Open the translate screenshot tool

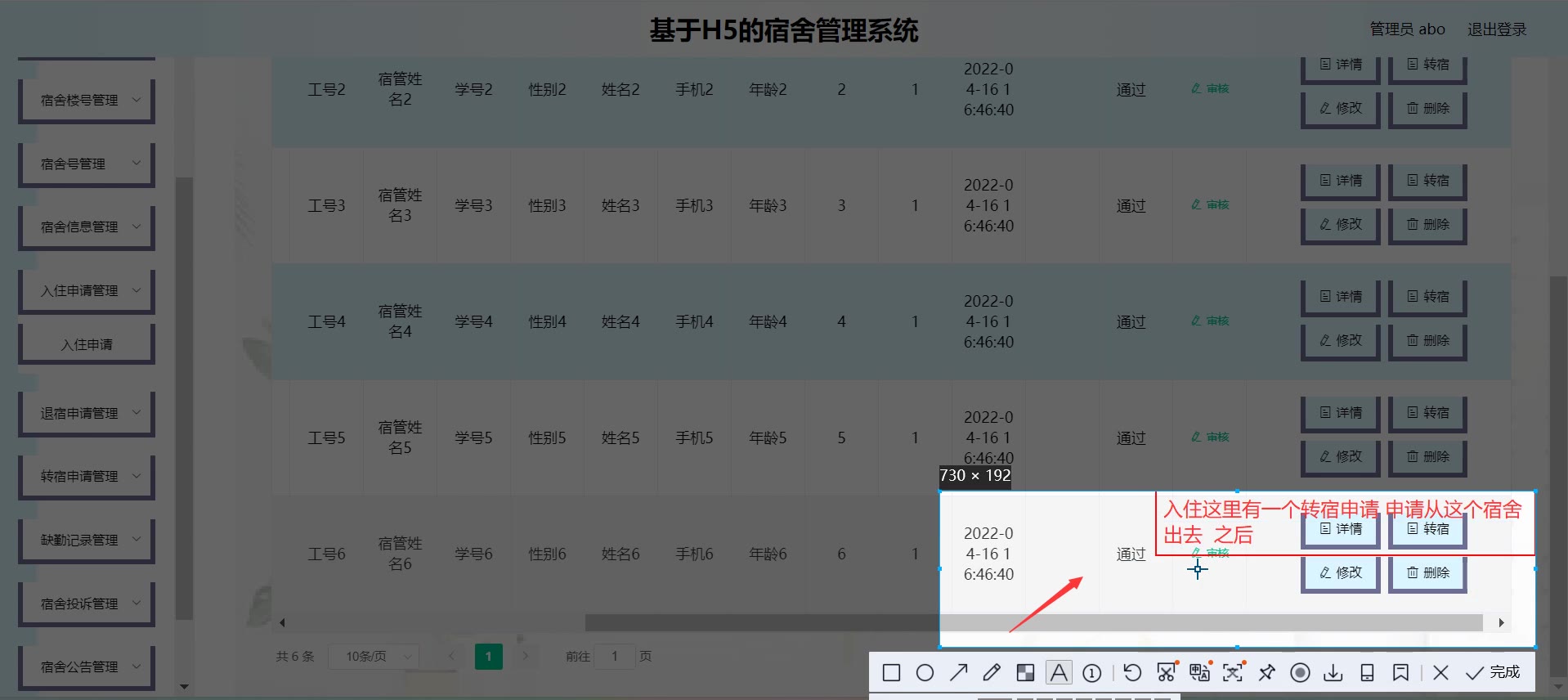pos(1200,672)
